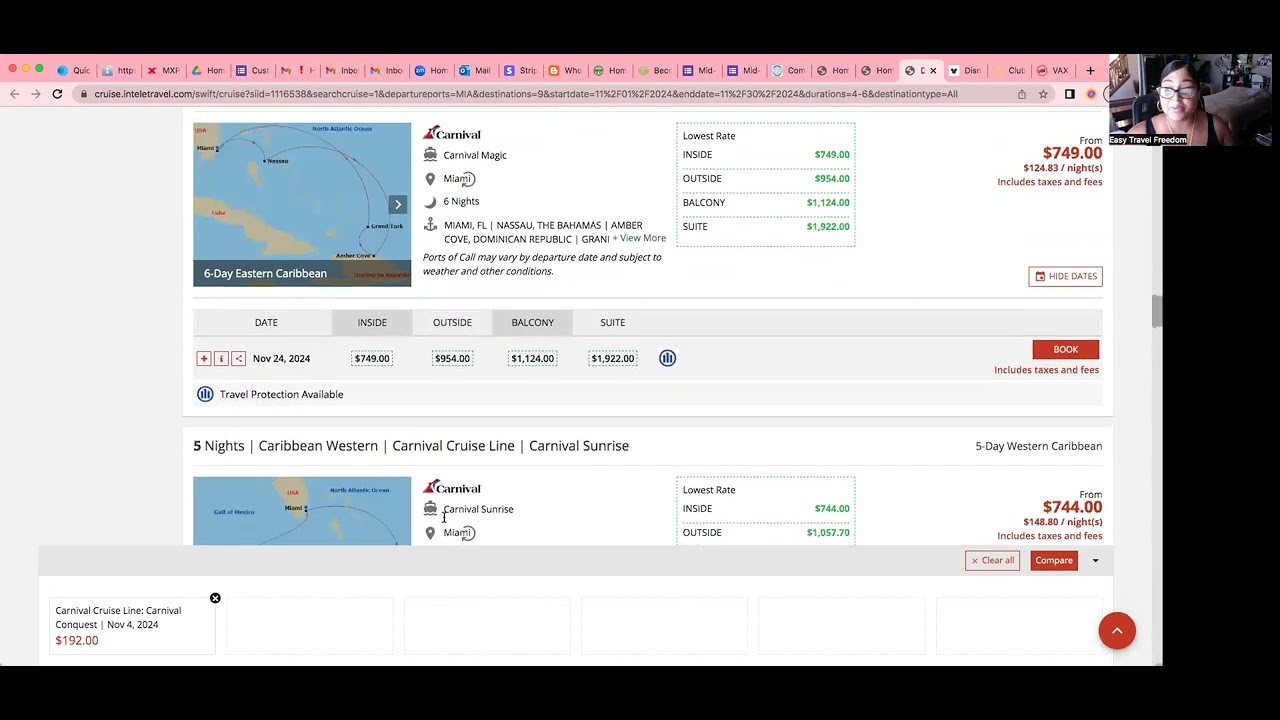Image resolution: width=1280 pixels, height=720 pixels.
Task: Choose $1,124.00 balcony price for Nov 24
Action: click(532, 358)
